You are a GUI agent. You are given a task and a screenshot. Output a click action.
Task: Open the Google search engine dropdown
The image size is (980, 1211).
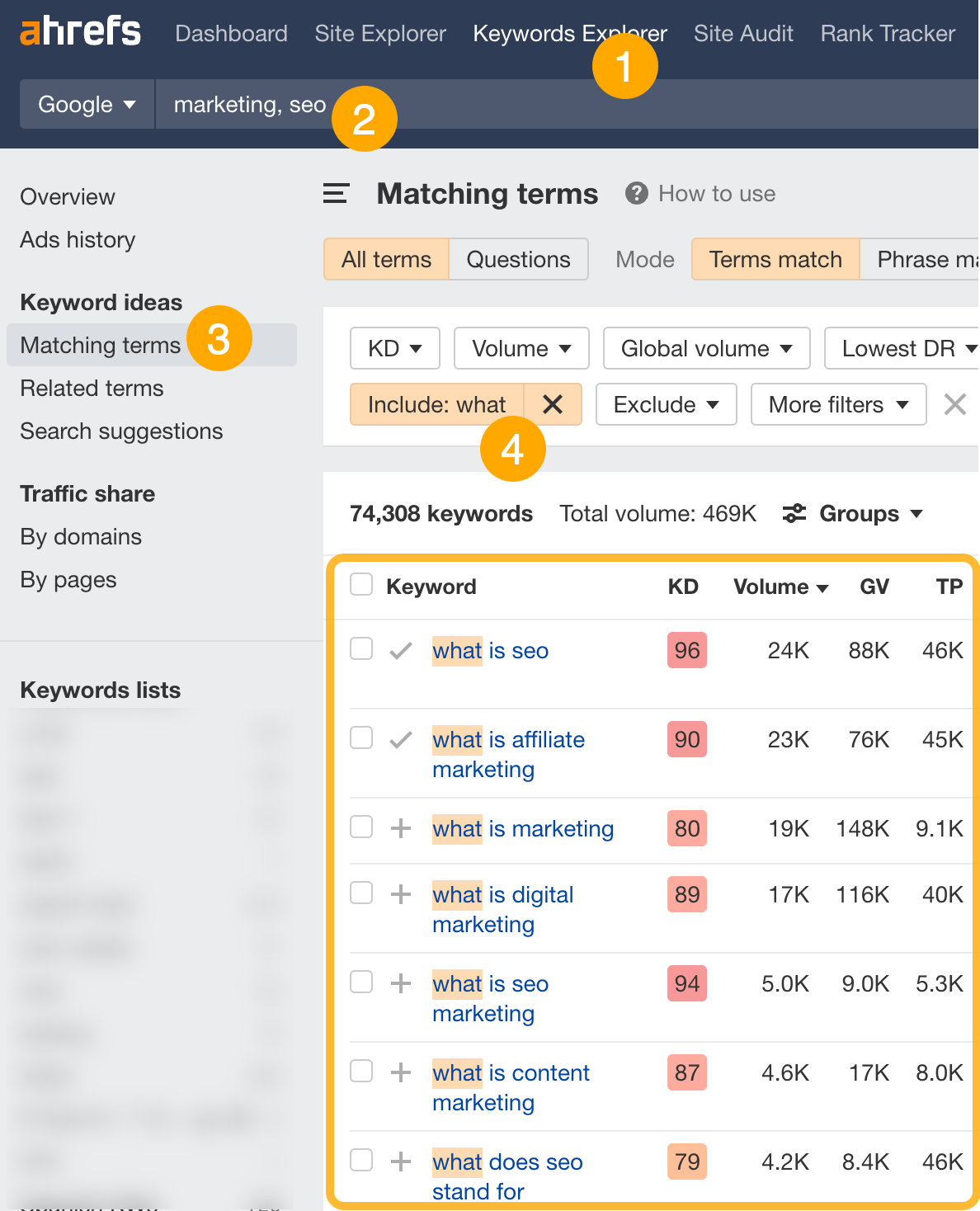86,104
